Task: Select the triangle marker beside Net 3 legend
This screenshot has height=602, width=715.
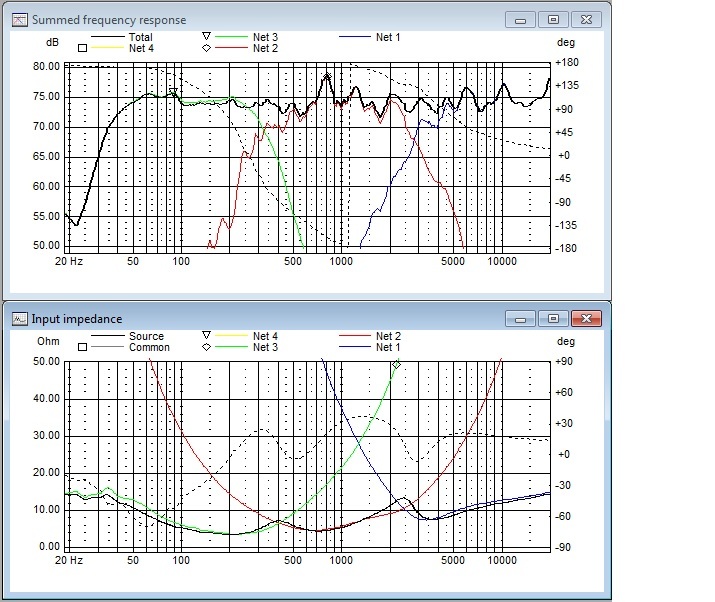Action: coord(206,37)
